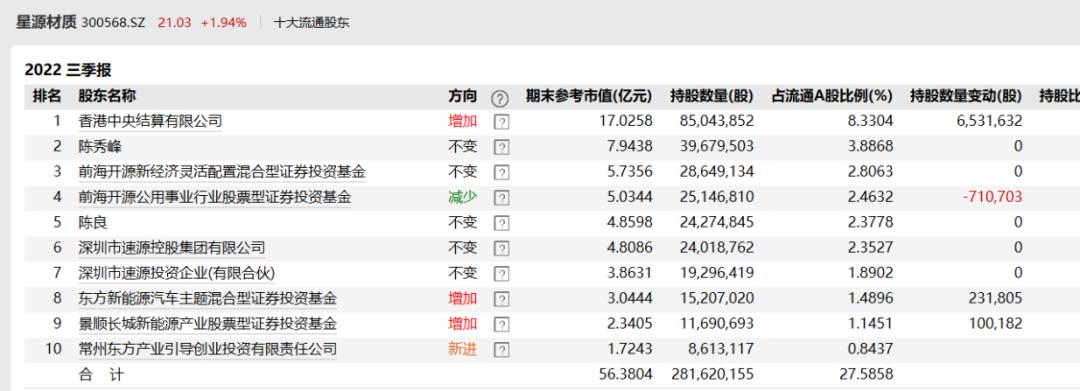This screenshot has width=1080, height=391.
Task: Click the 持股数量(股) column header
Action: [712, 96]
